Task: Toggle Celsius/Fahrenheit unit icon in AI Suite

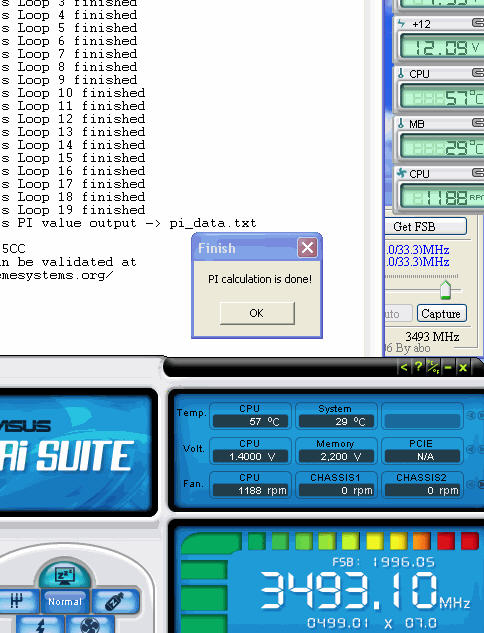Action: coord(433,367)
